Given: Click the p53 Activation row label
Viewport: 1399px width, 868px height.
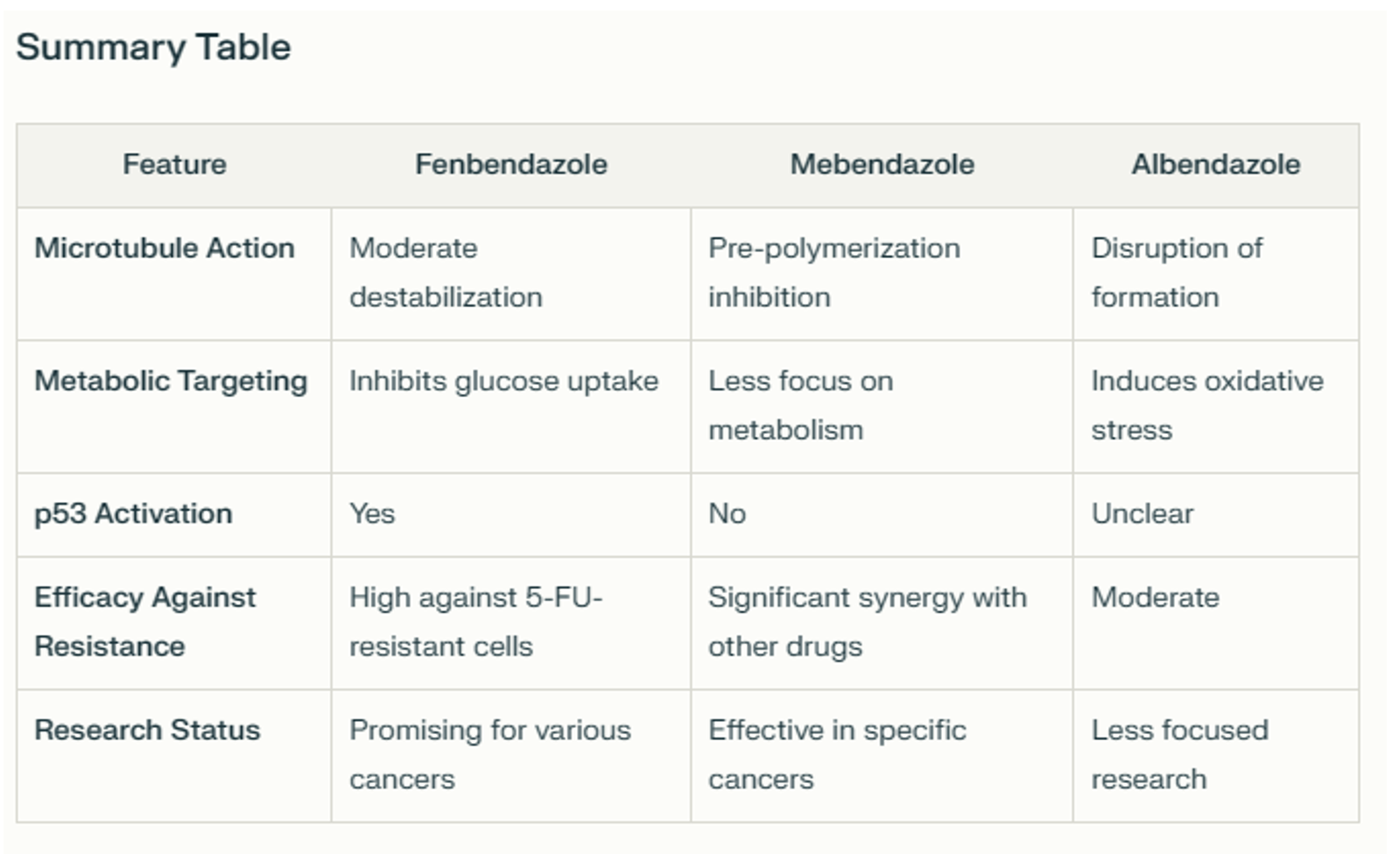Looking at the screenshot, I should coord(133,514).
